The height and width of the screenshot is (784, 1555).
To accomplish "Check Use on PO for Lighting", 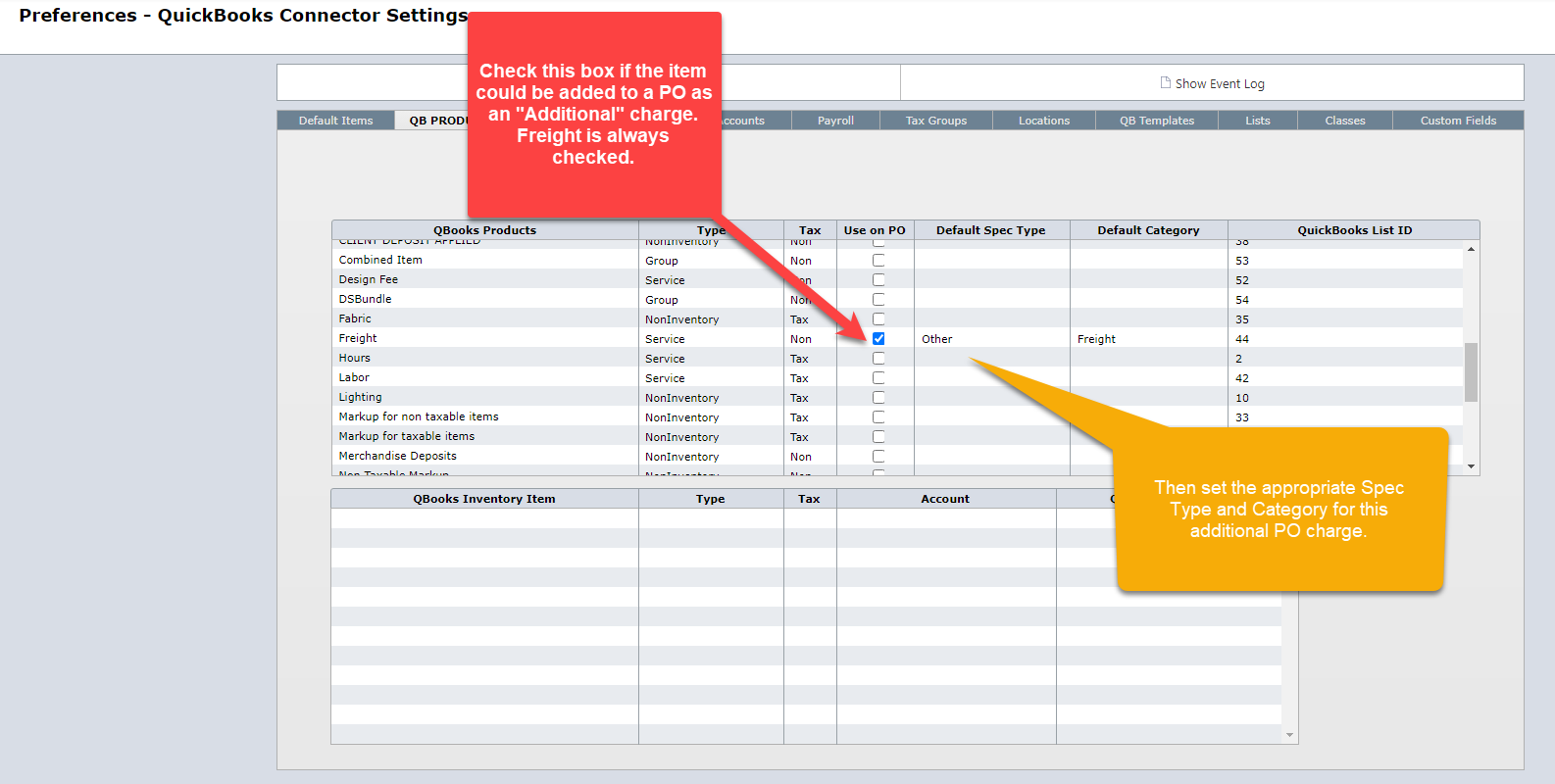I will click(x=878, y=397).
